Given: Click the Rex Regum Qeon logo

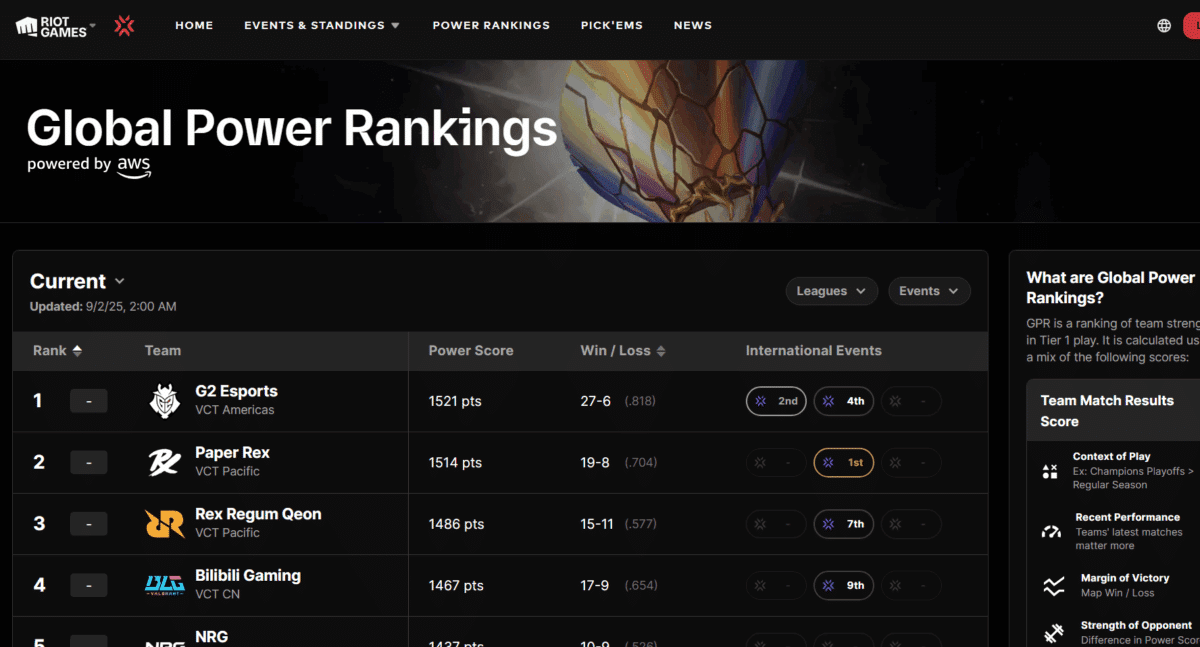Looking at the screenshot, I should click(x=163, y=523).
